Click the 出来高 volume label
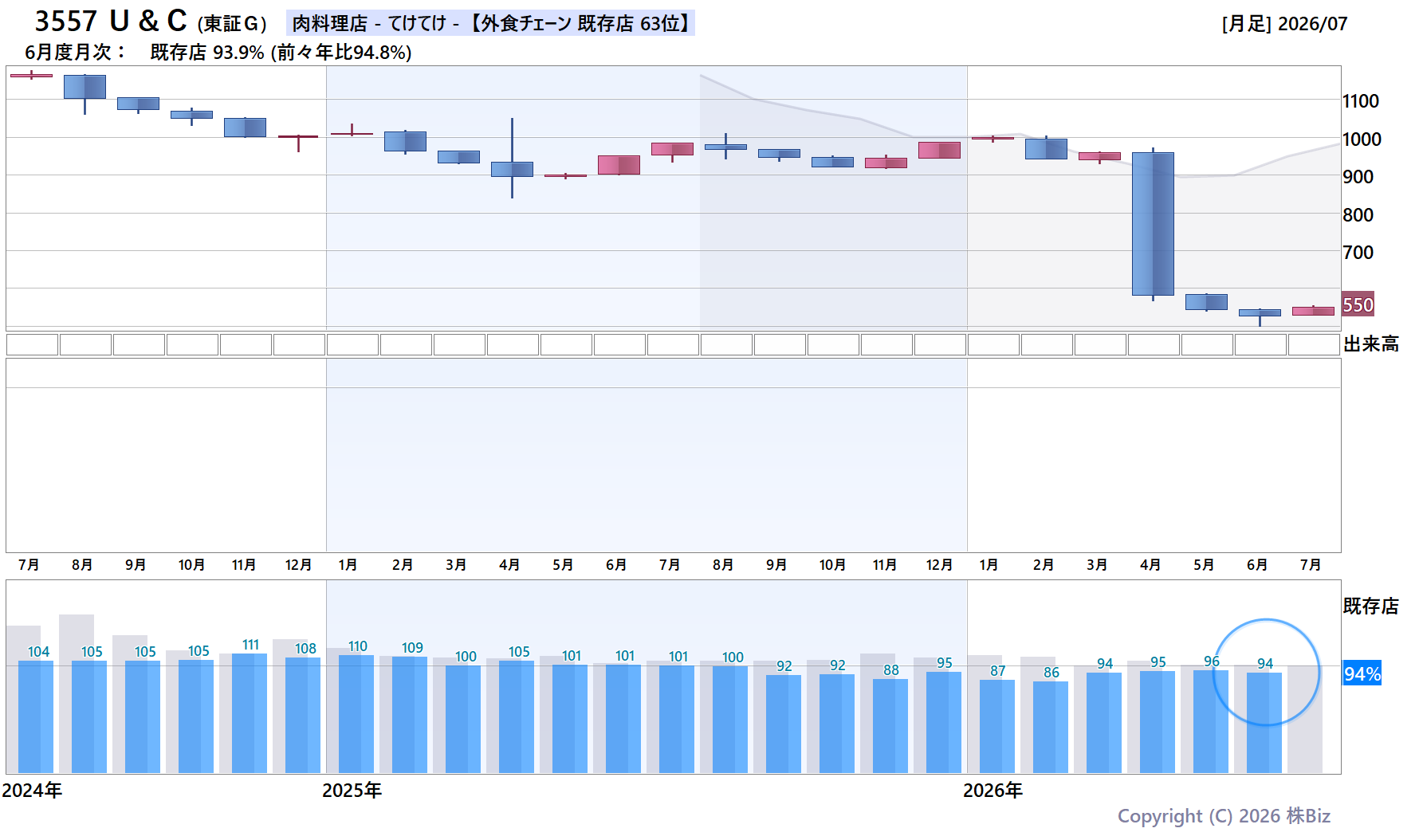 point(1371,344)
